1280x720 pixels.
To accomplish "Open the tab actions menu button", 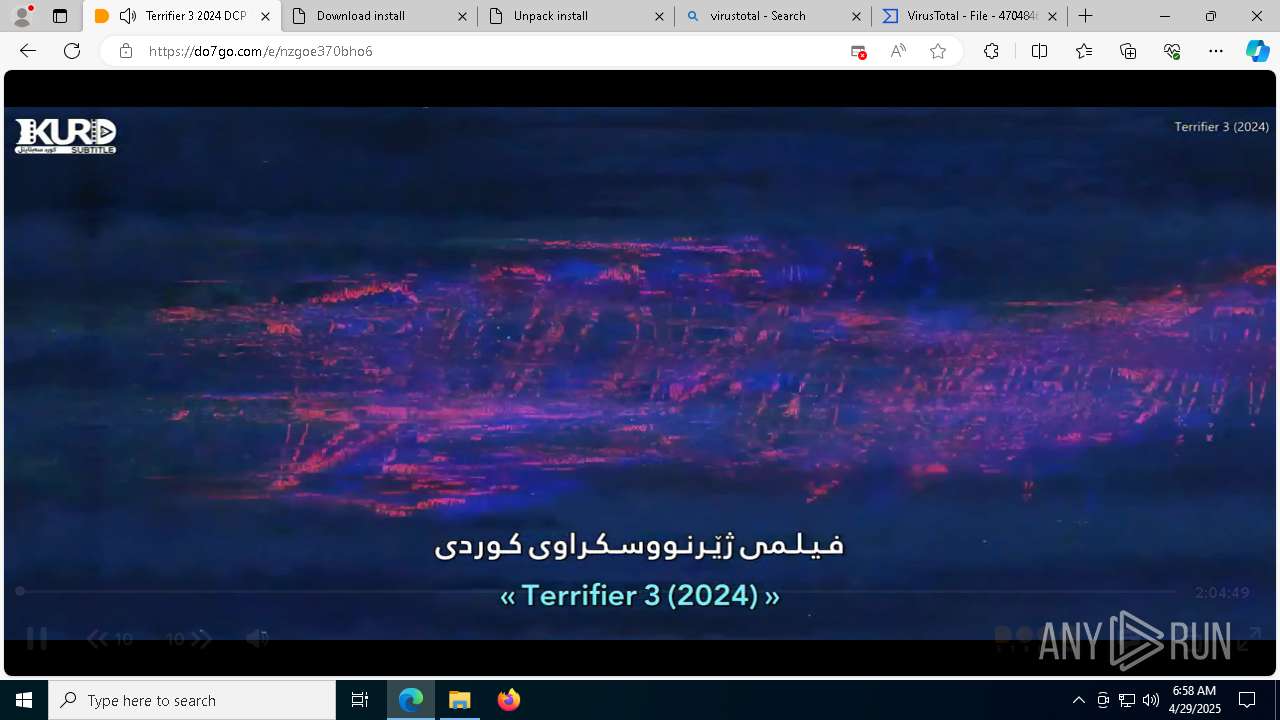I will tap(60, 16).
